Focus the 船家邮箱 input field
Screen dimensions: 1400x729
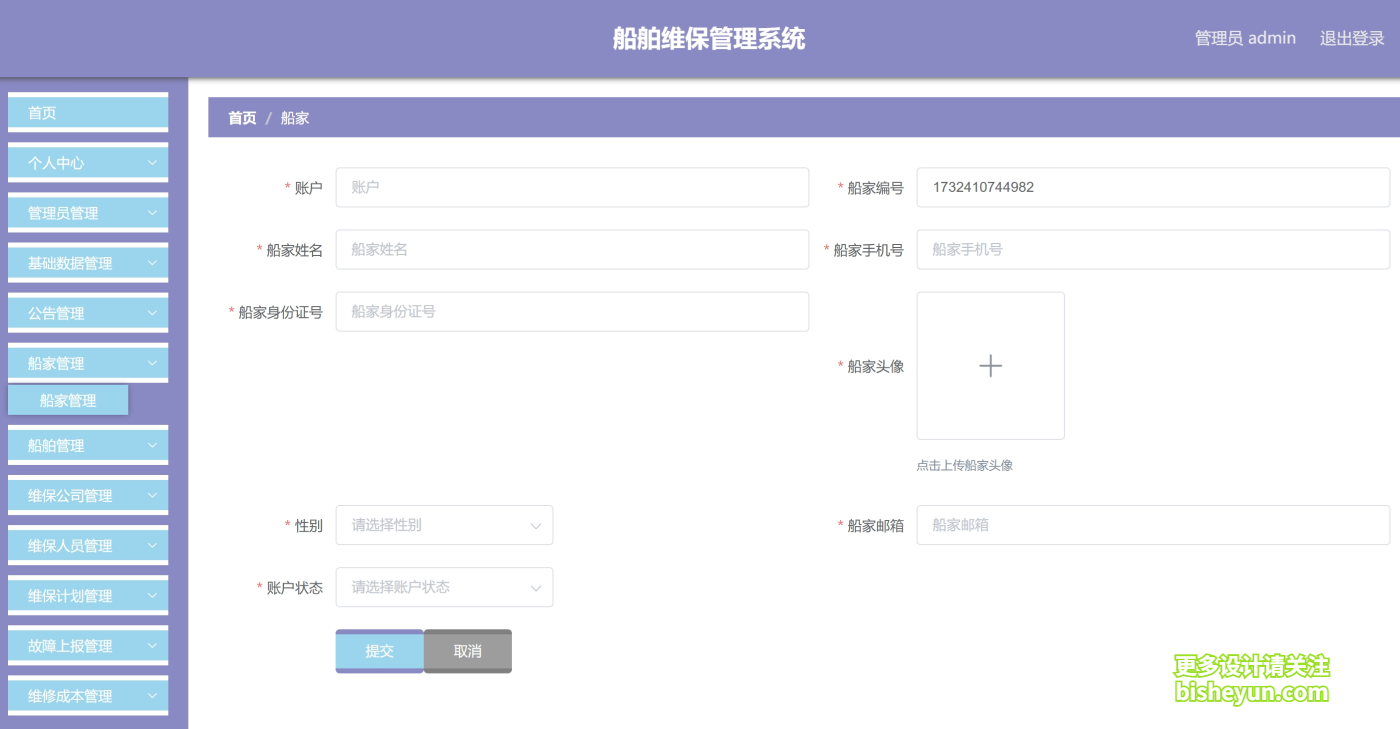click(x=1153, y=525)
